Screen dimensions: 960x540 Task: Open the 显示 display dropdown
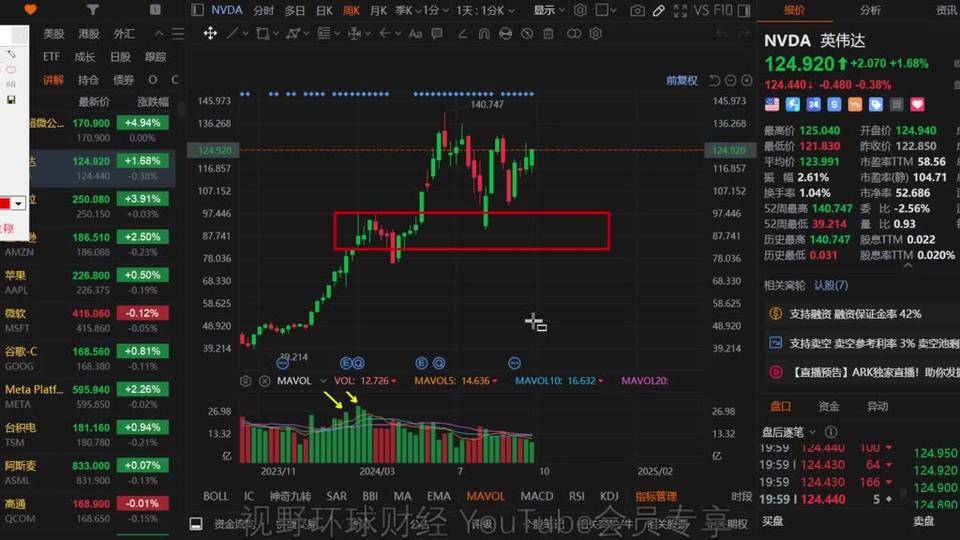pyautogui.click(x=549, y=10)
